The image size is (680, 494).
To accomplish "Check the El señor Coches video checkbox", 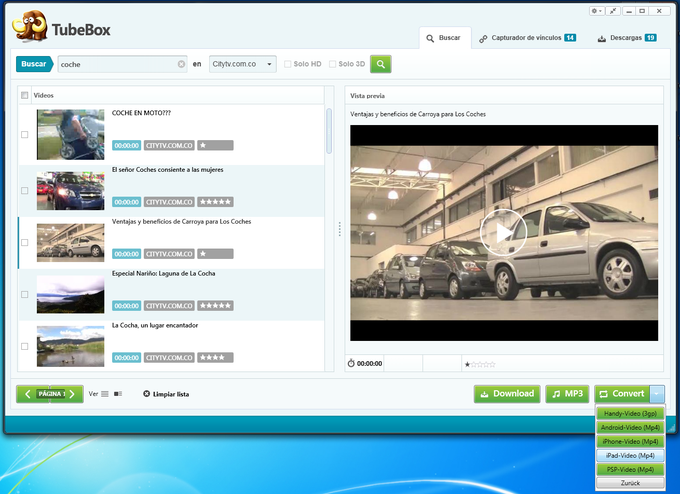I will point(25,191).
